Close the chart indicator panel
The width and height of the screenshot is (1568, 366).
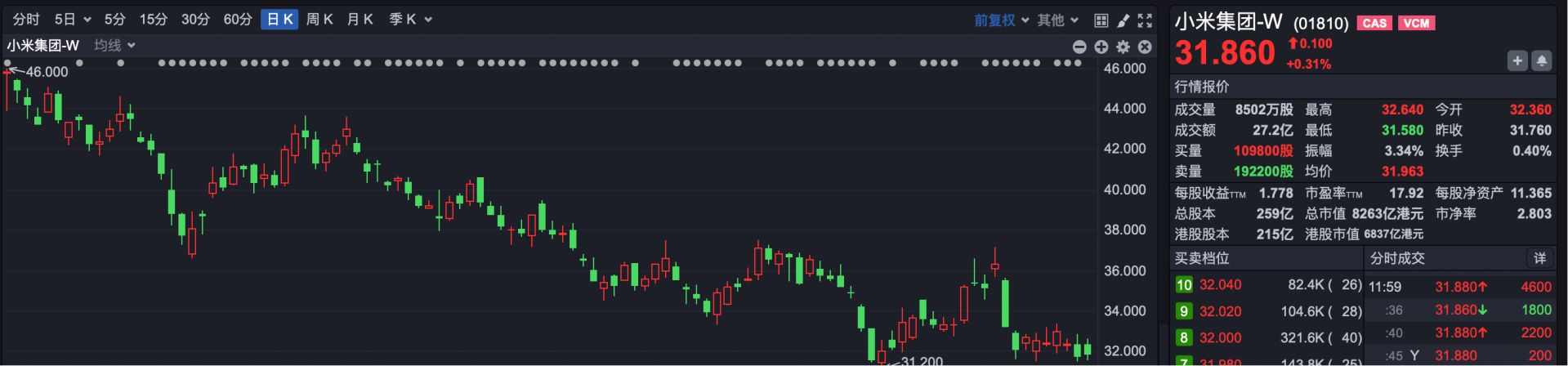pyautogui.click(x=1145, y=47)
